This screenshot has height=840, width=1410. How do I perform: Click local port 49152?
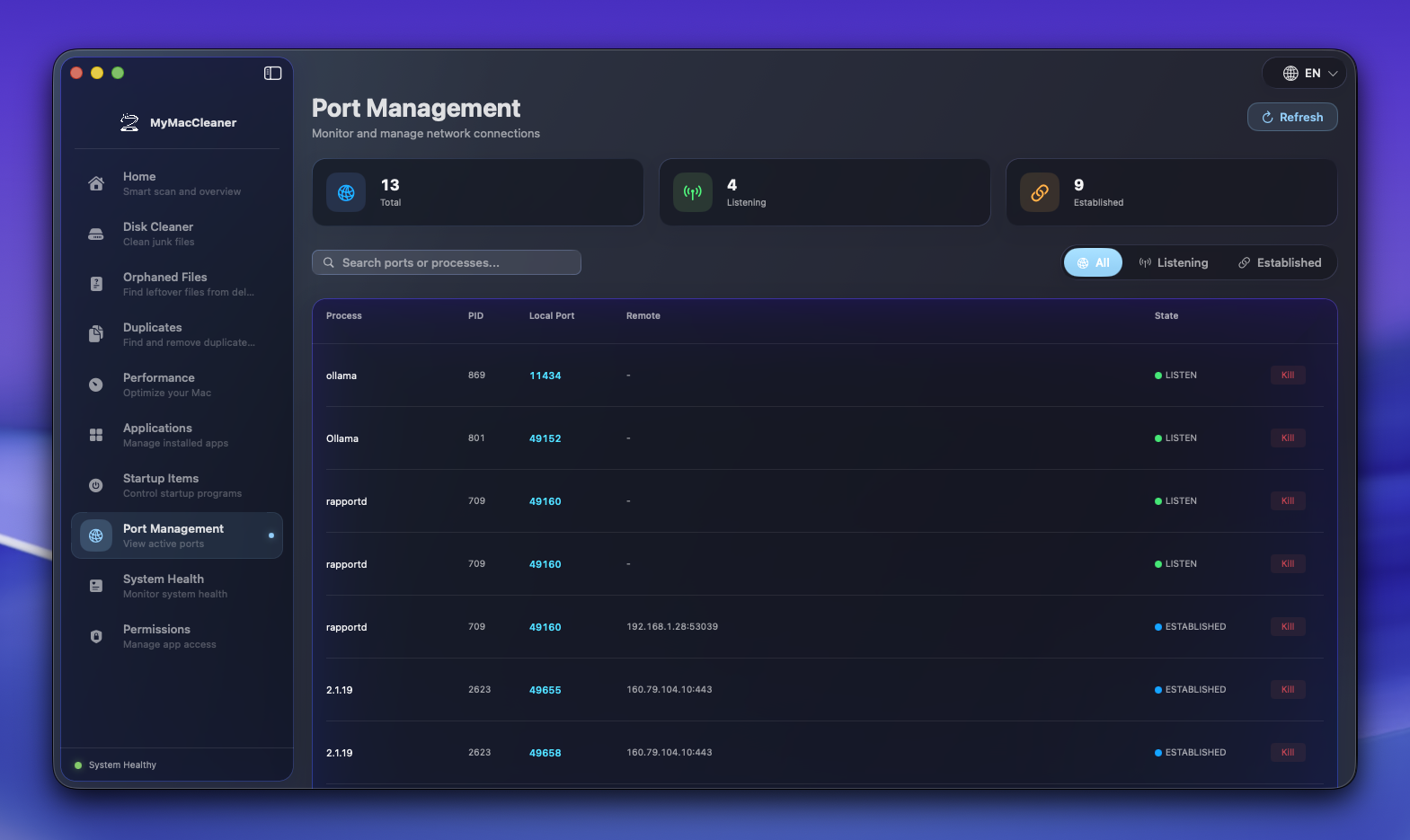[545, 438]
